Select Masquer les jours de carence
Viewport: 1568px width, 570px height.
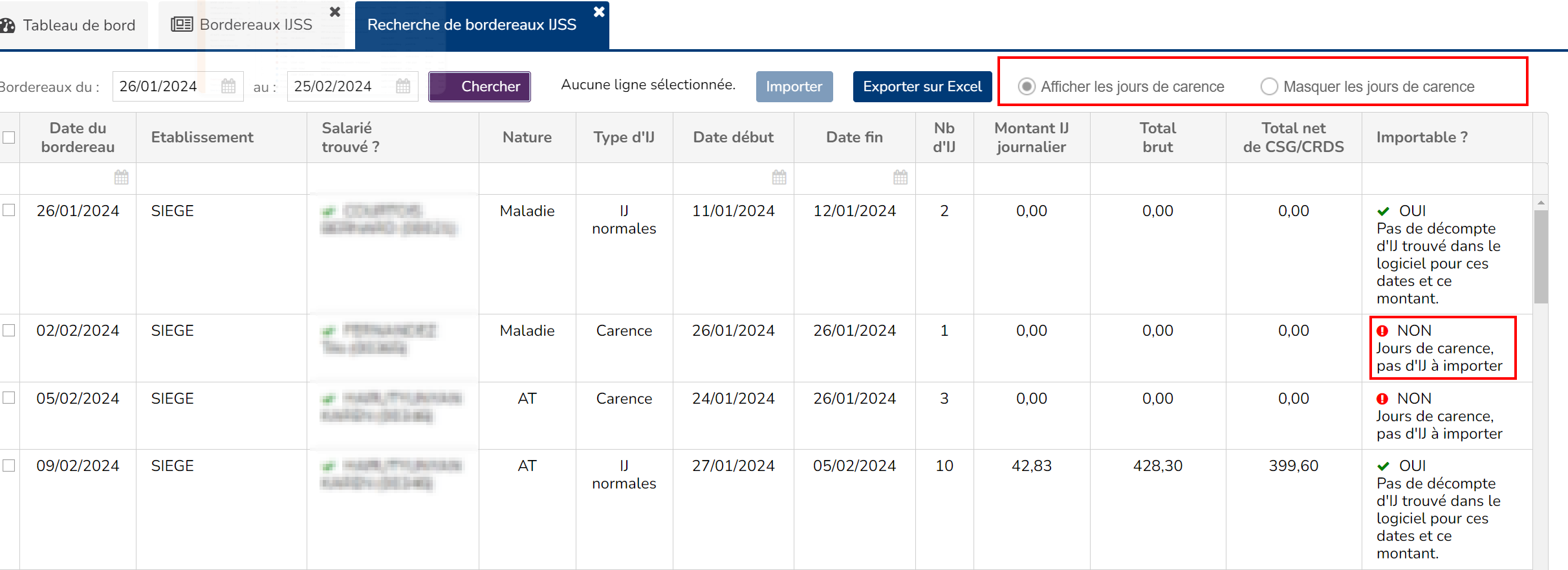tap(1269, 87)
